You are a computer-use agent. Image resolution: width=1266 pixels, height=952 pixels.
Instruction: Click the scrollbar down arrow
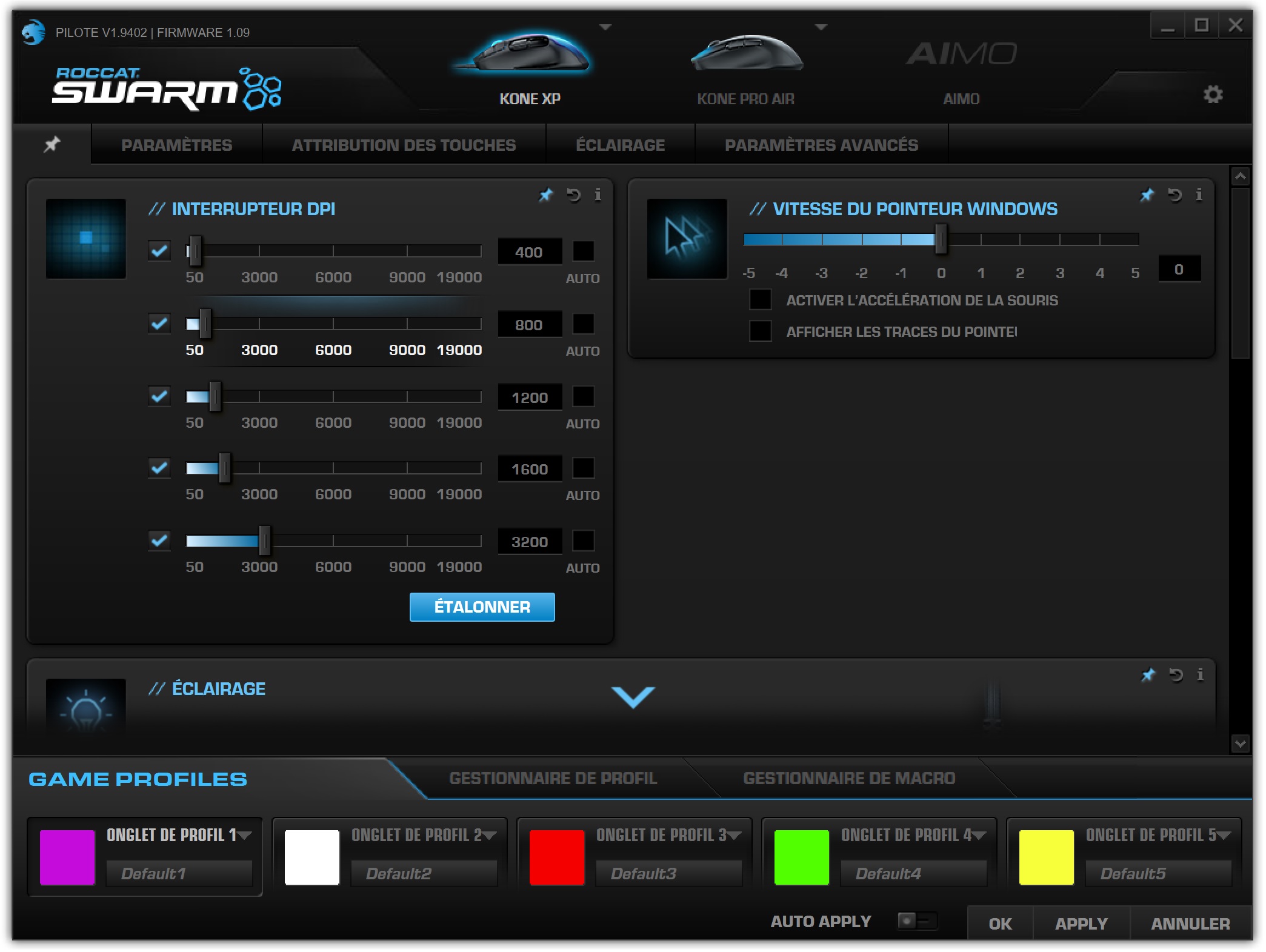coord(1240,744)
